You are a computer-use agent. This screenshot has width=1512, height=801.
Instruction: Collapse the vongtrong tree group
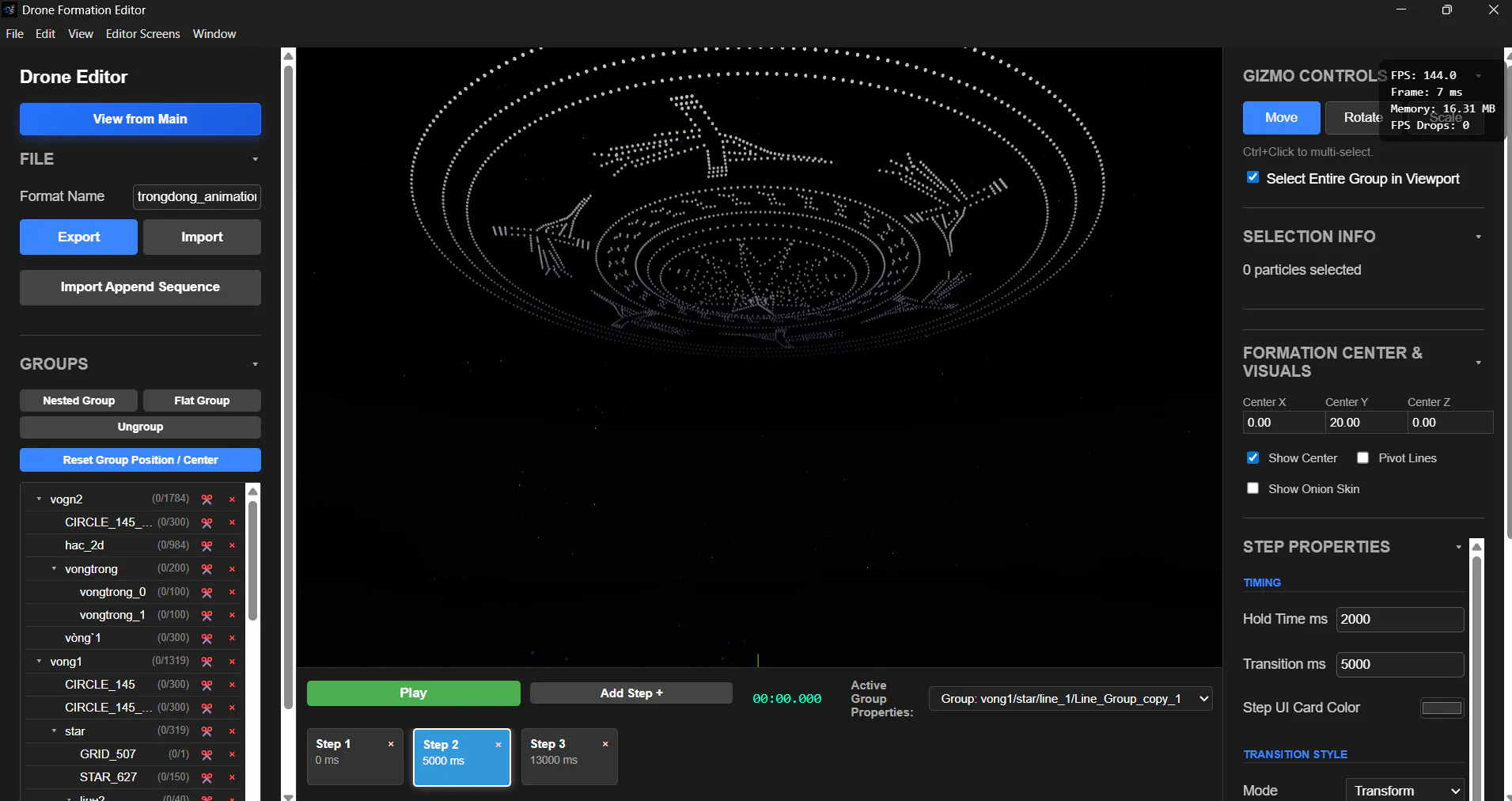tap(54, 568)
